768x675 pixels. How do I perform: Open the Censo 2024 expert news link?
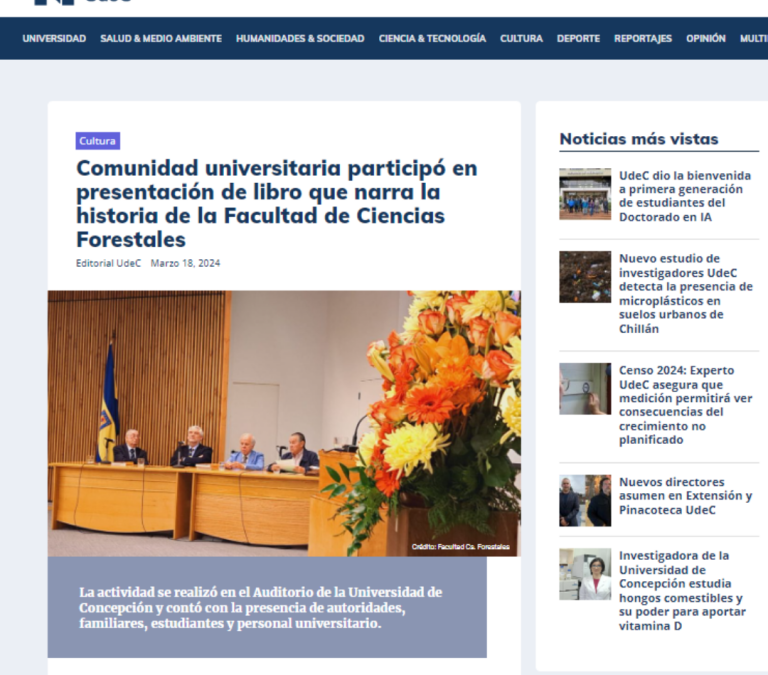pyautogui.click(x=686, y=405)
